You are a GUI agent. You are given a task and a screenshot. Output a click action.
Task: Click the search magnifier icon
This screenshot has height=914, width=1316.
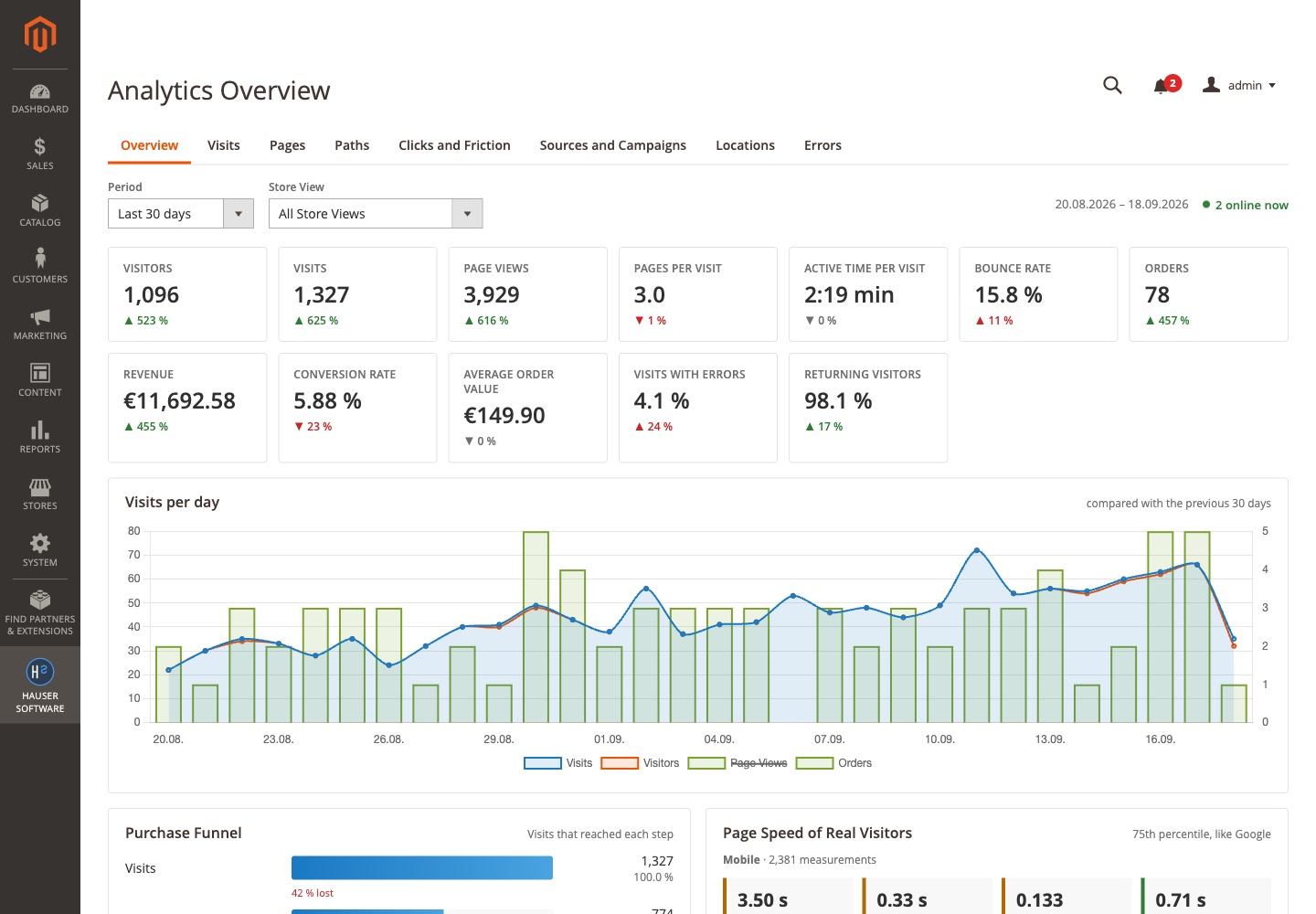(x=1112, y=85)
